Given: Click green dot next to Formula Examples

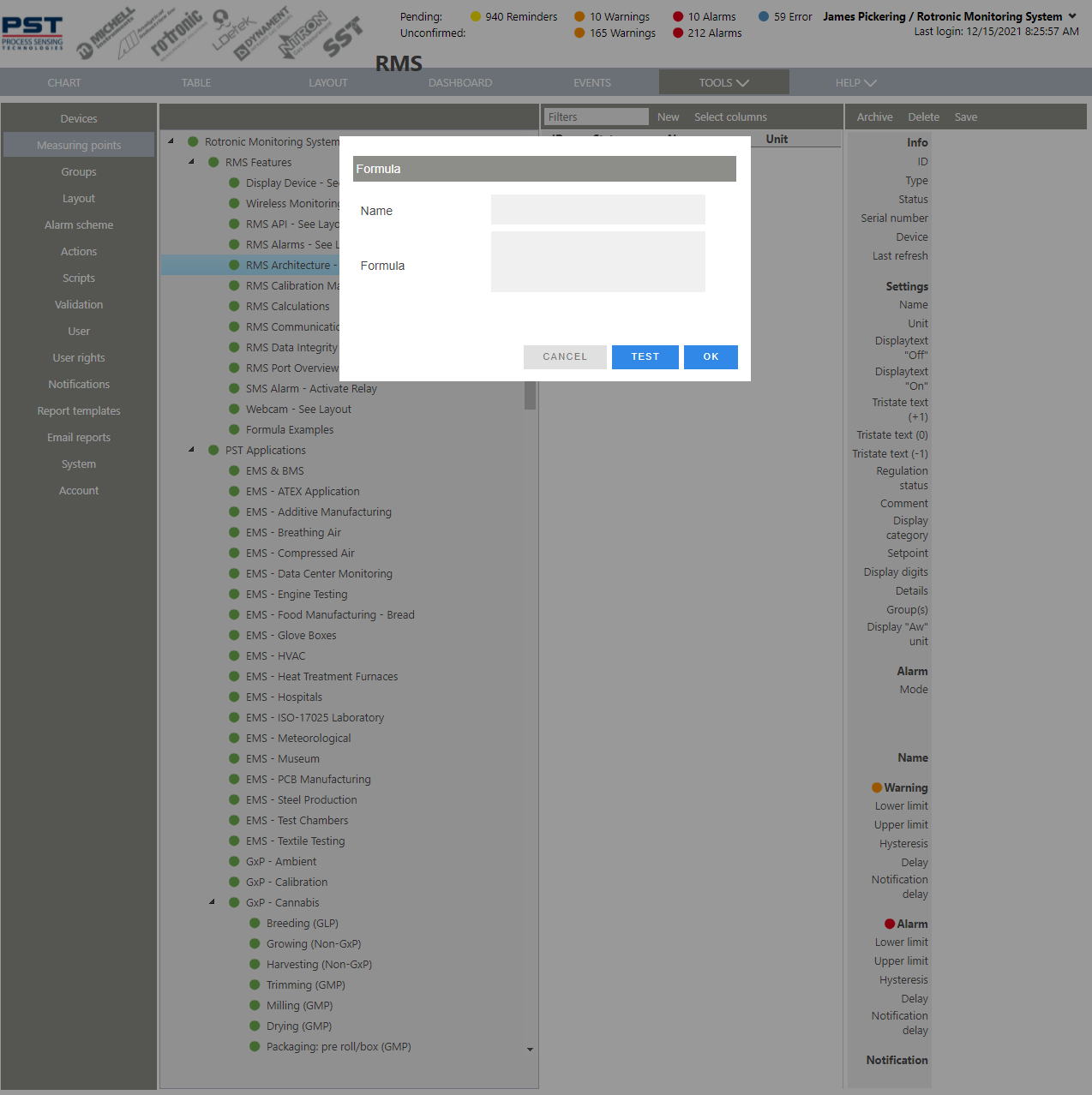Looking at the screenshot, I should tap(234, 429).
